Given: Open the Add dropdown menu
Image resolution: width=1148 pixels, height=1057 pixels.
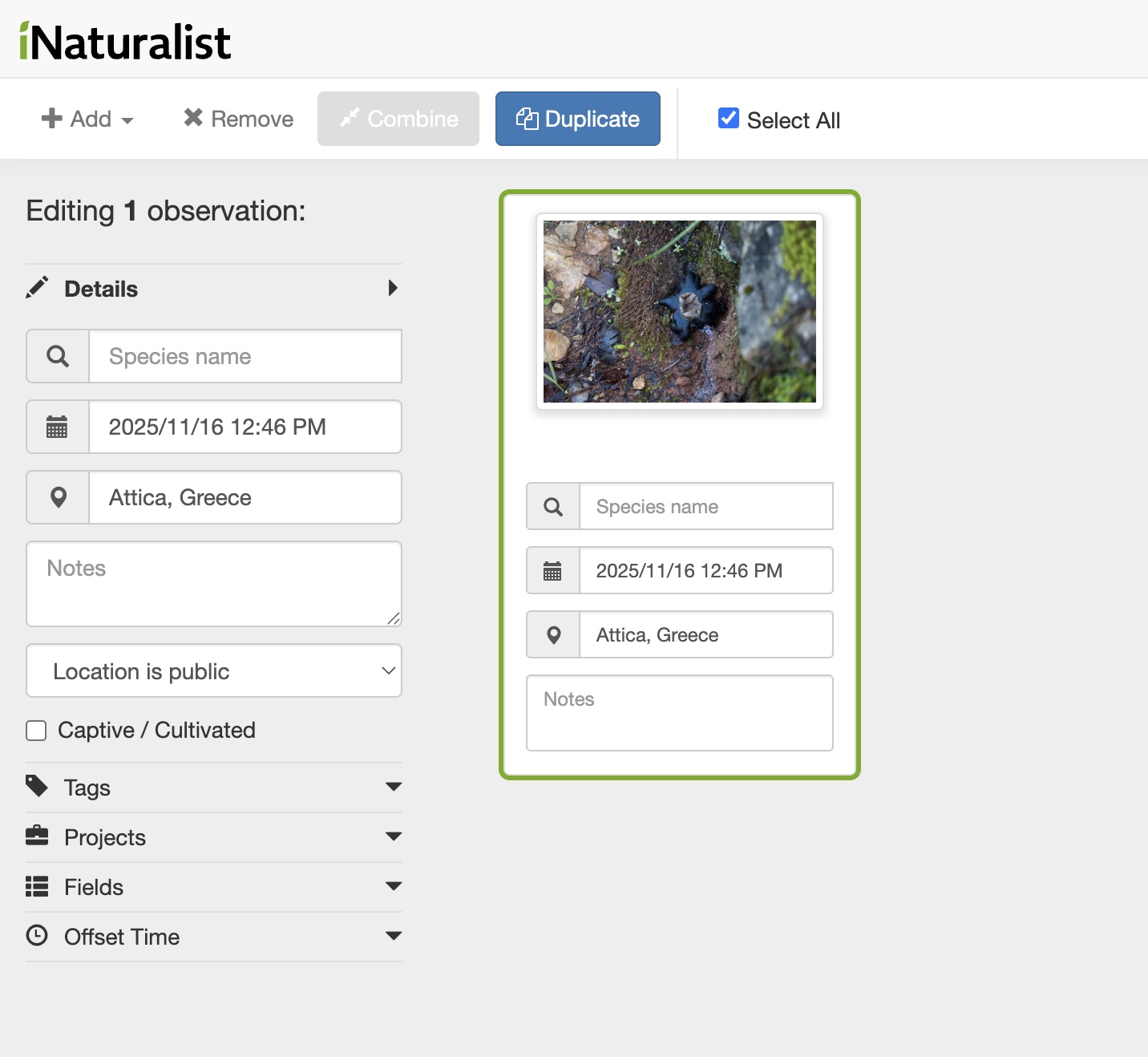Looking at the screenshot, I should 87,119.
